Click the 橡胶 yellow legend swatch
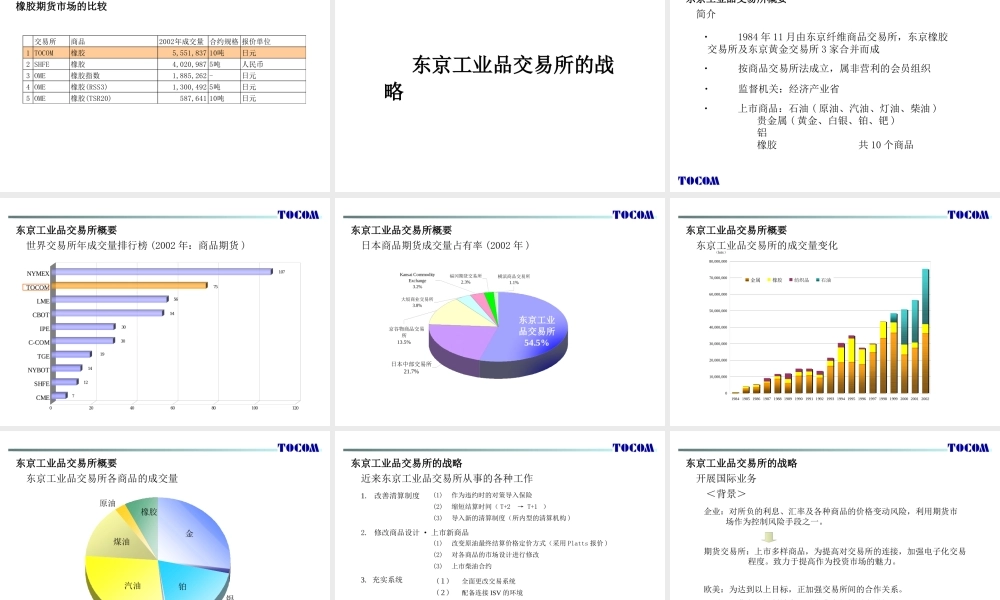Image resolution: width=1000 pixels, height=600 pixels. (769, 280)
